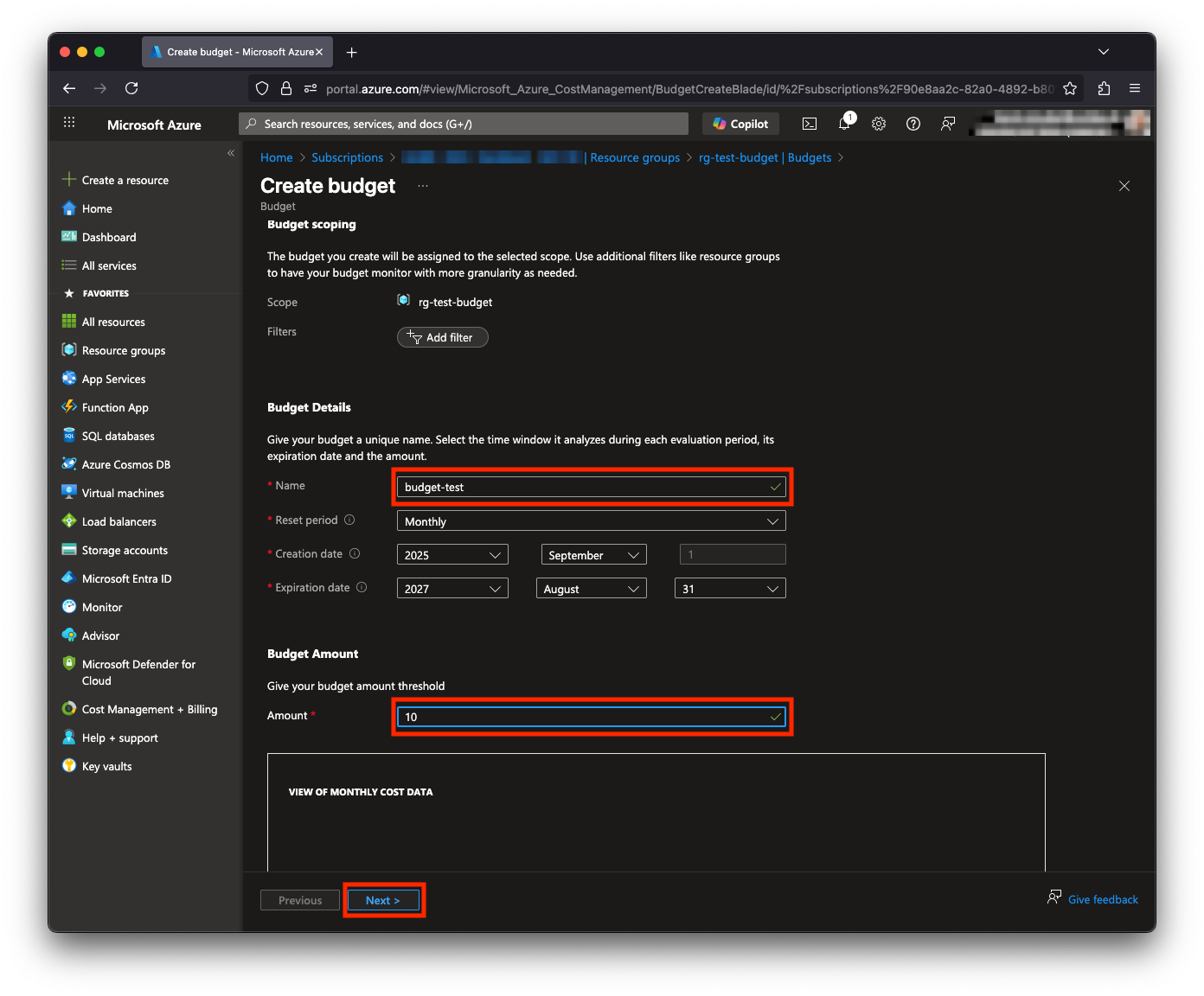View notifications bell
This screenshot has height=996, width=1204.
[844, 124]
